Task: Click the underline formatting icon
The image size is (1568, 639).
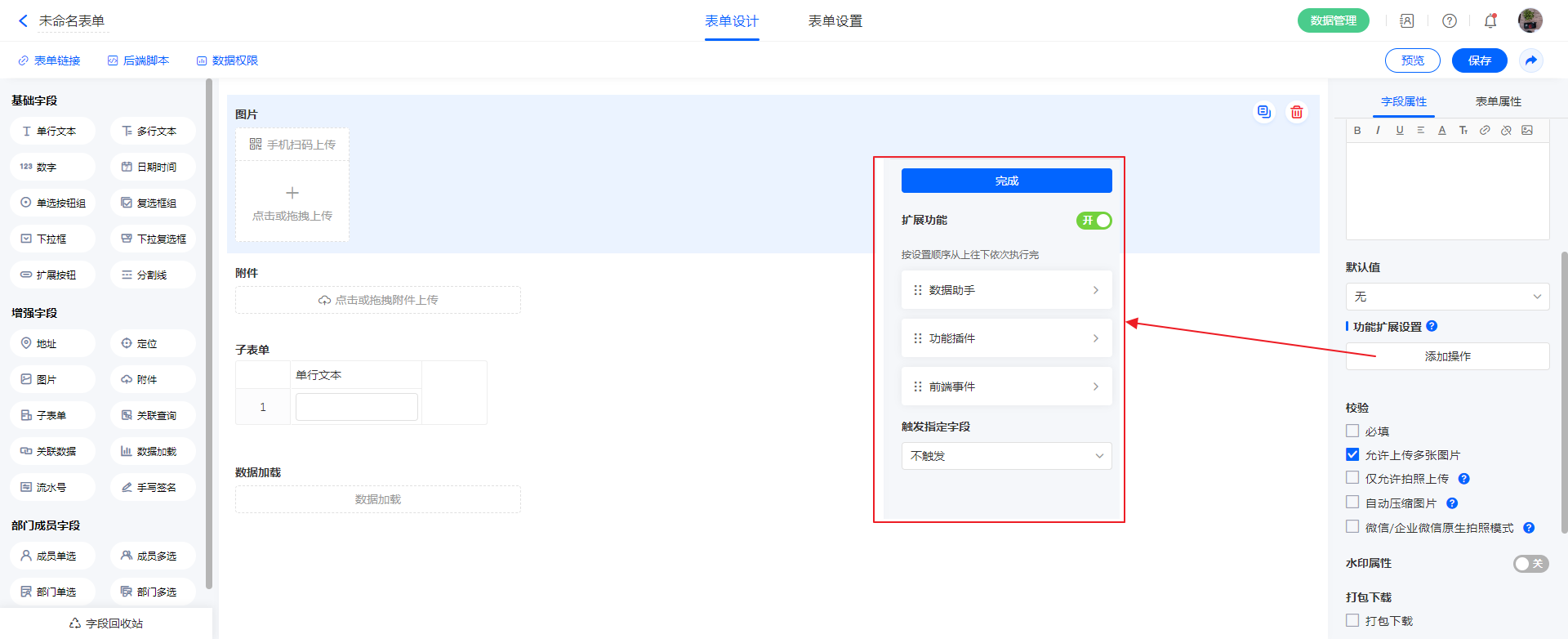Action: [x=1400, y=131]
